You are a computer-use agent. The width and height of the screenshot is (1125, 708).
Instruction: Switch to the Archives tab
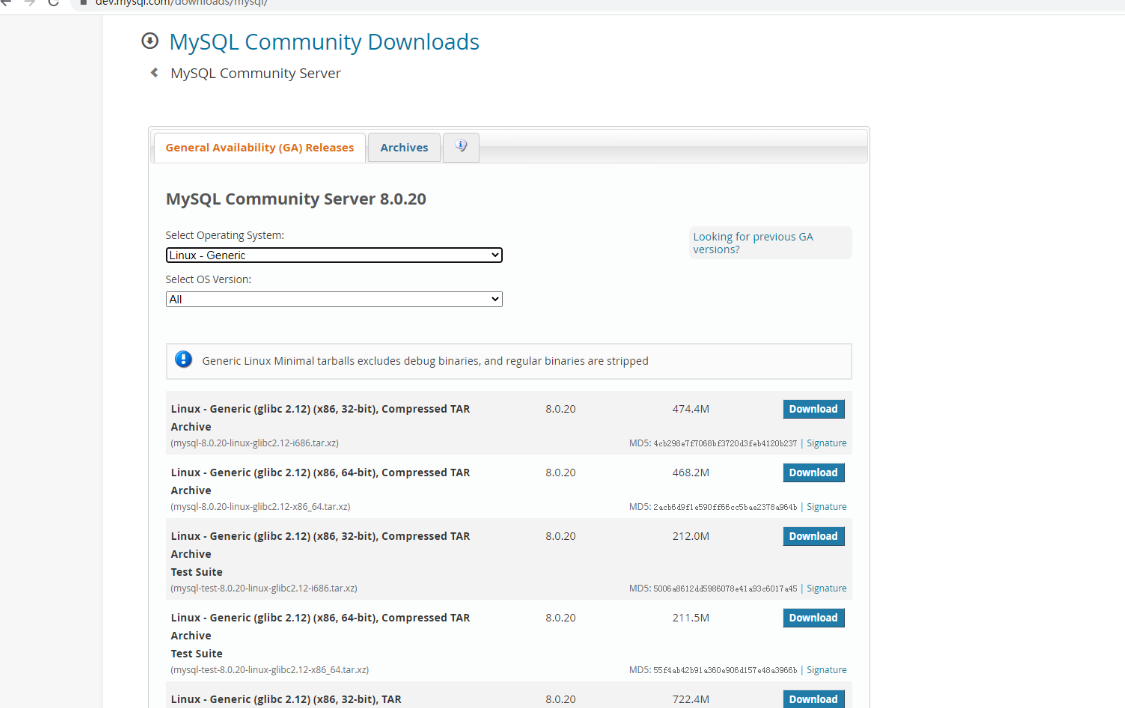[404, 148]
